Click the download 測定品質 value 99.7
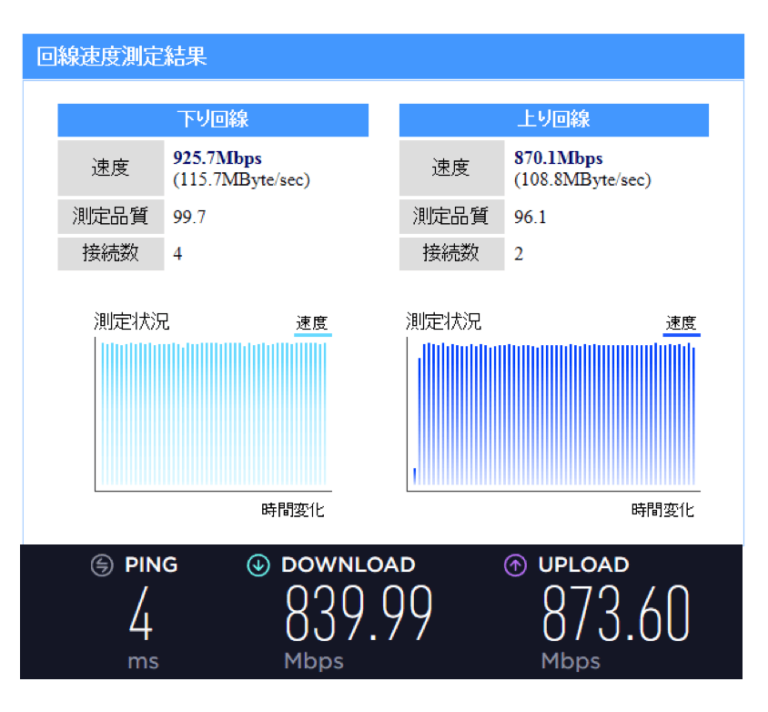This screenshot has width=768, height=712. tap(190, 216)
